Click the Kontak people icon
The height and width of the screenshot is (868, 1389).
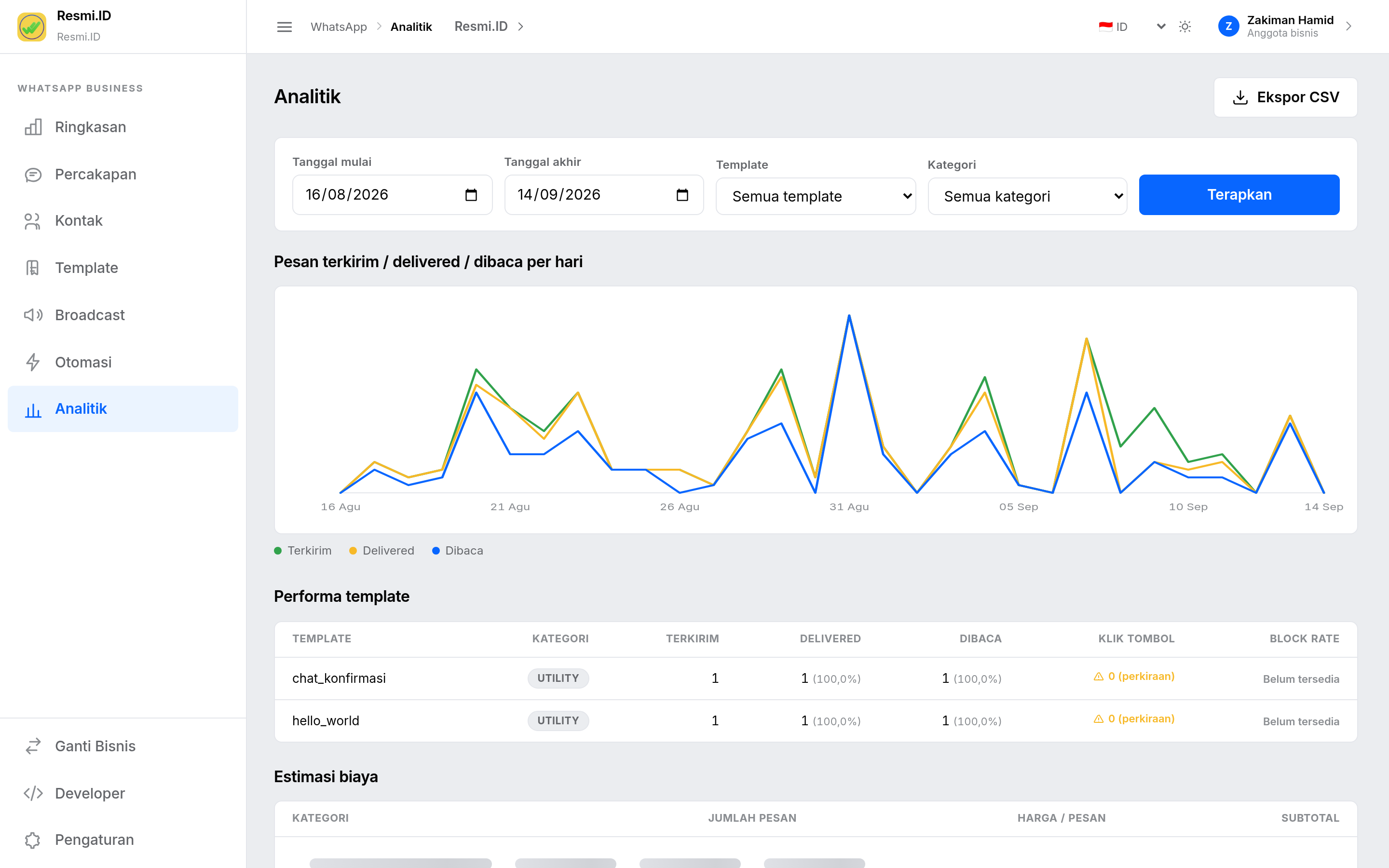pyautogui.click(x=33, y=221)
